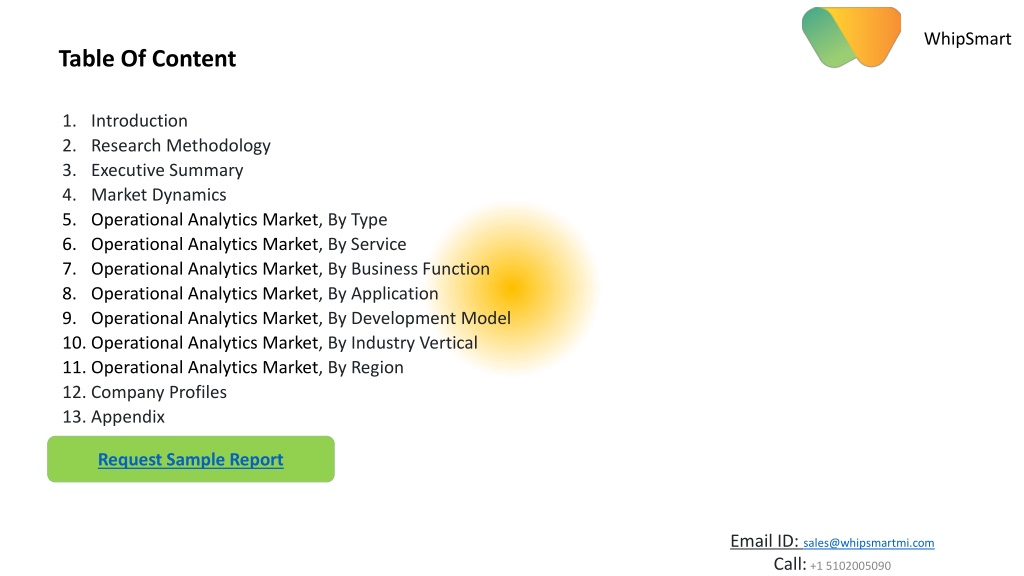Click the By Application entry
1024x576 pixels.
click(264, 294)
